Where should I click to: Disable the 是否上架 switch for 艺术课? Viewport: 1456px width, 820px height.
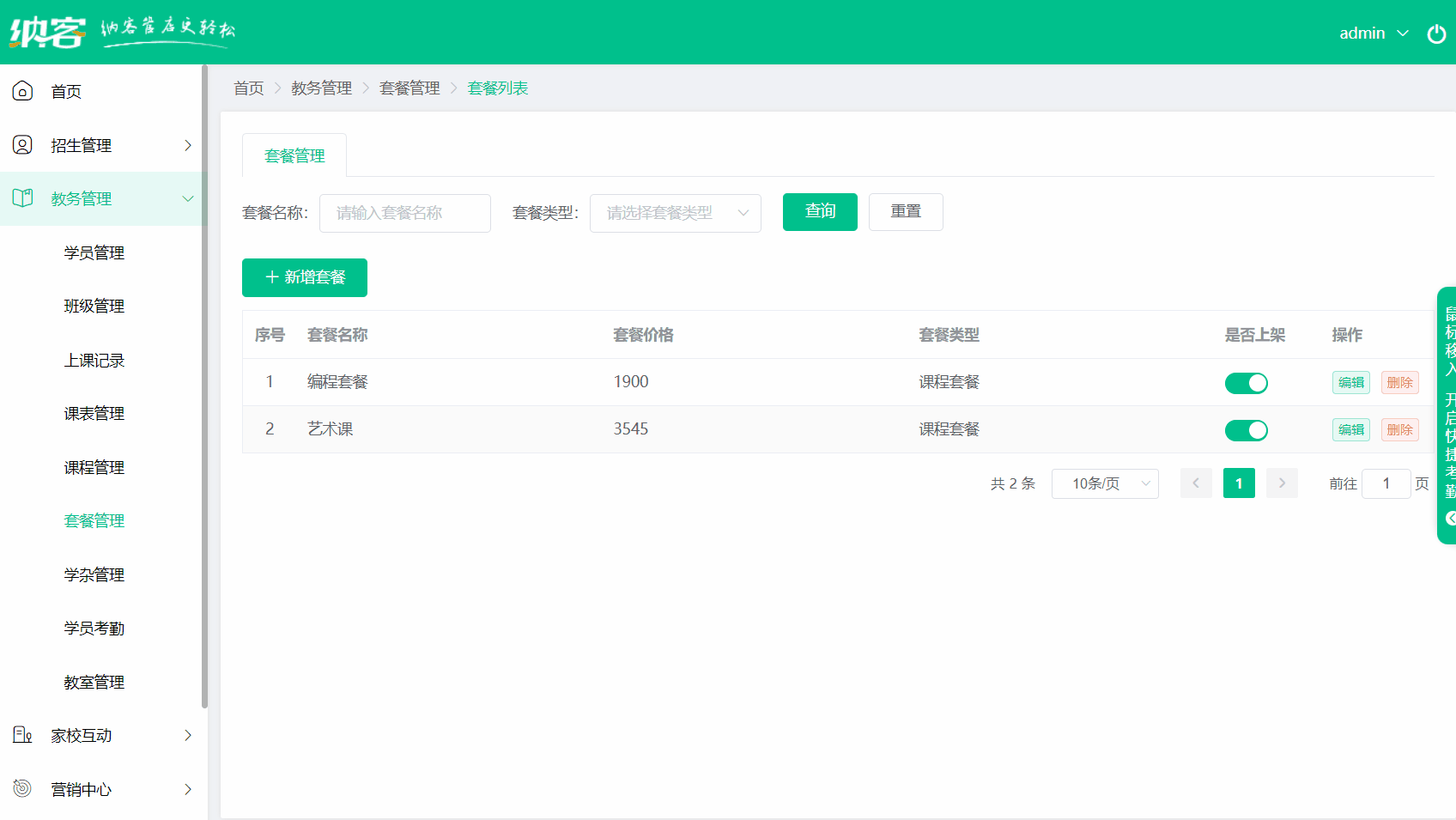(x=1247, y=430)
